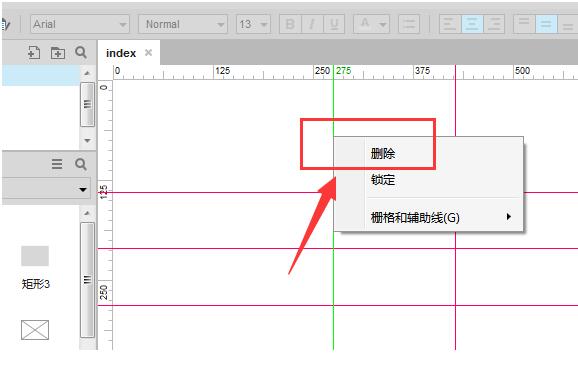Choose 删除 from the context menu

coord(428,153)
